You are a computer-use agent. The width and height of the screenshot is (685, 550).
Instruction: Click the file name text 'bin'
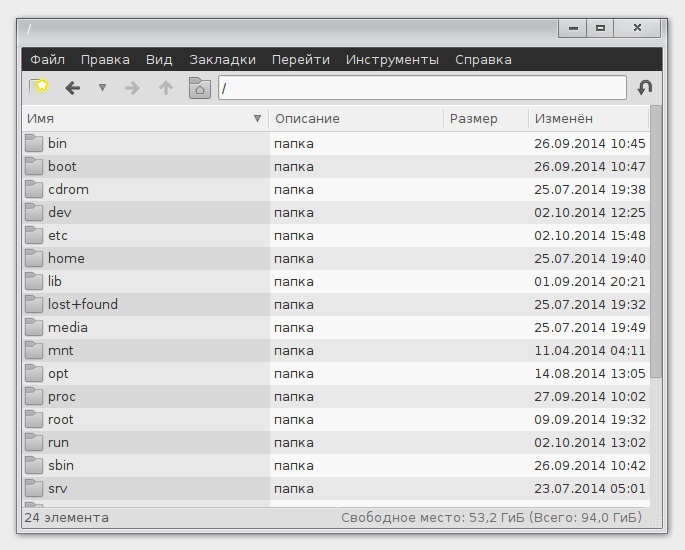tap(57, 143)
